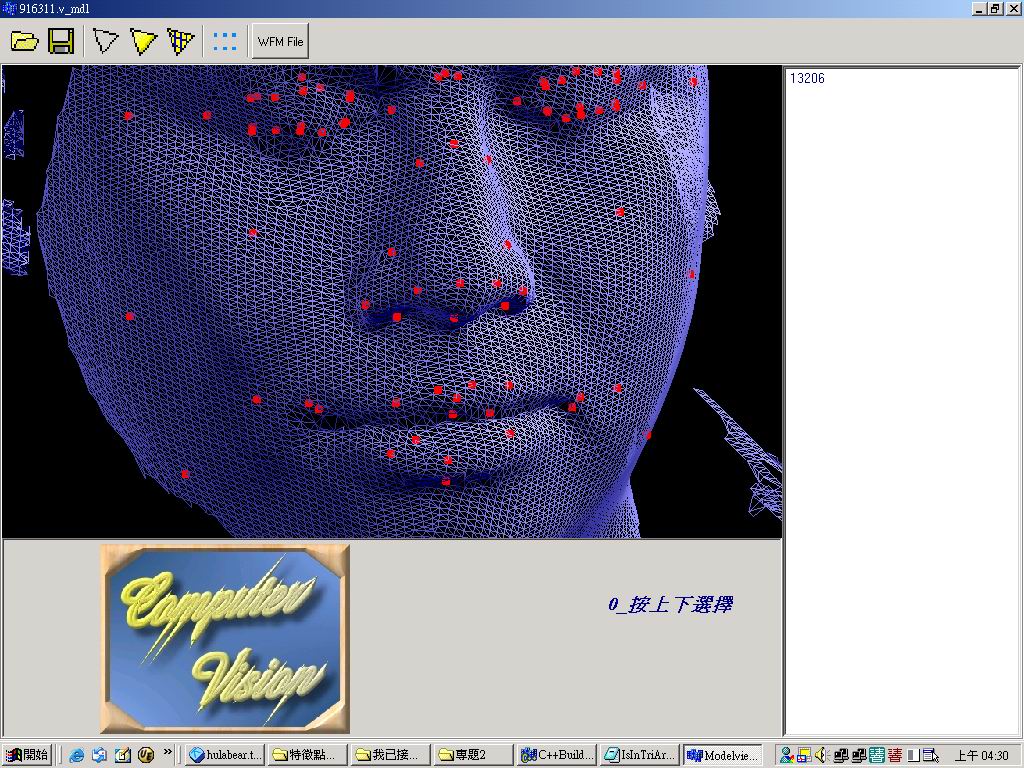Select the outline triangle wireframe mode
The width and height of the screenshot is (1024, 768).
106,41
